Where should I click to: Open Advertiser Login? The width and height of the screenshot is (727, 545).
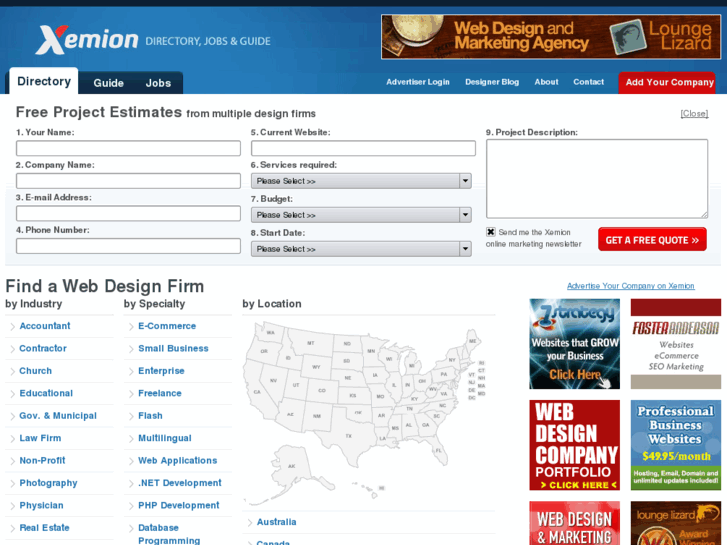tap(418, 82)
